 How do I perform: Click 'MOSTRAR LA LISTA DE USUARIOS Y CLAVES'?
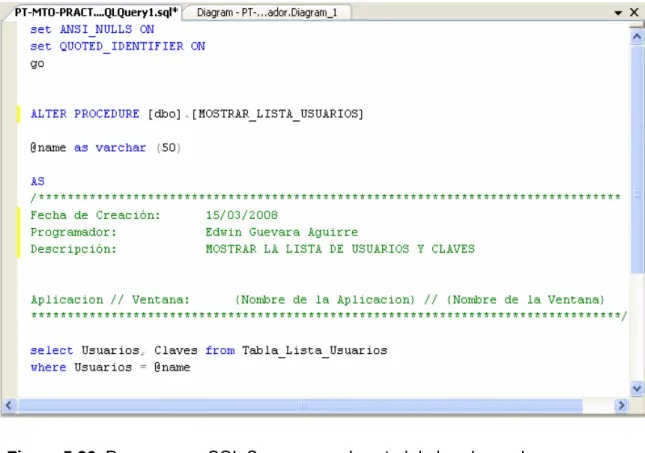point(340,249)
